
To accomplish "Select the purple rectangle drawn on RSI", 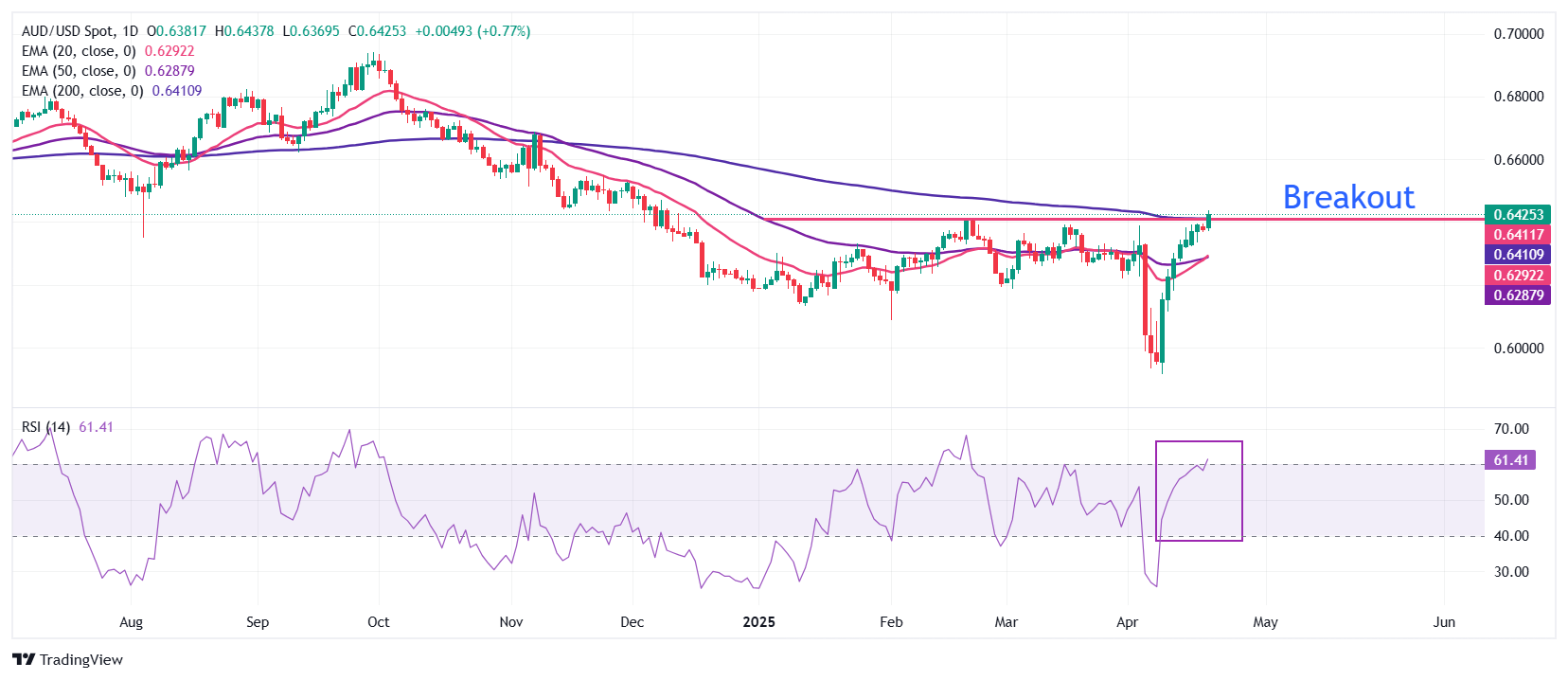I will point(1199,442).
